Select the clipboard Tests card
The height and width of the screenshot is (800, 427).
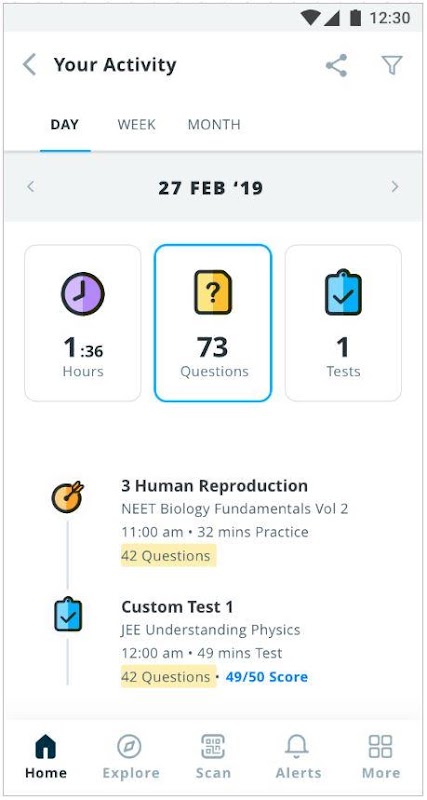click(343, 323)
